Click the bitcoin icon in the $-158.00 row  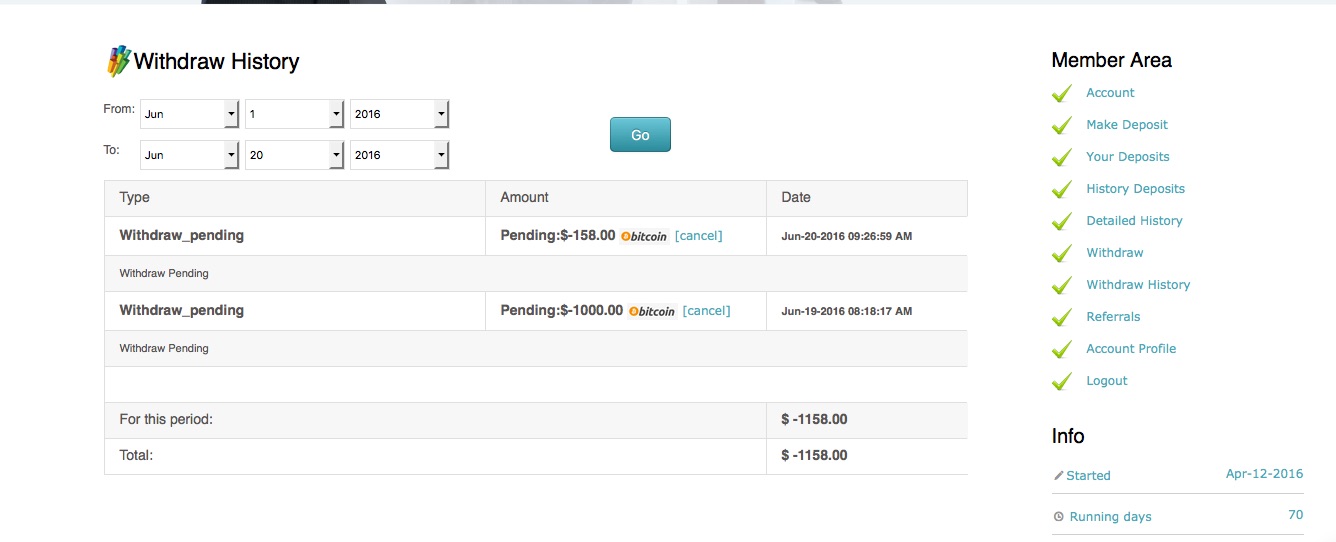point(644,237)
